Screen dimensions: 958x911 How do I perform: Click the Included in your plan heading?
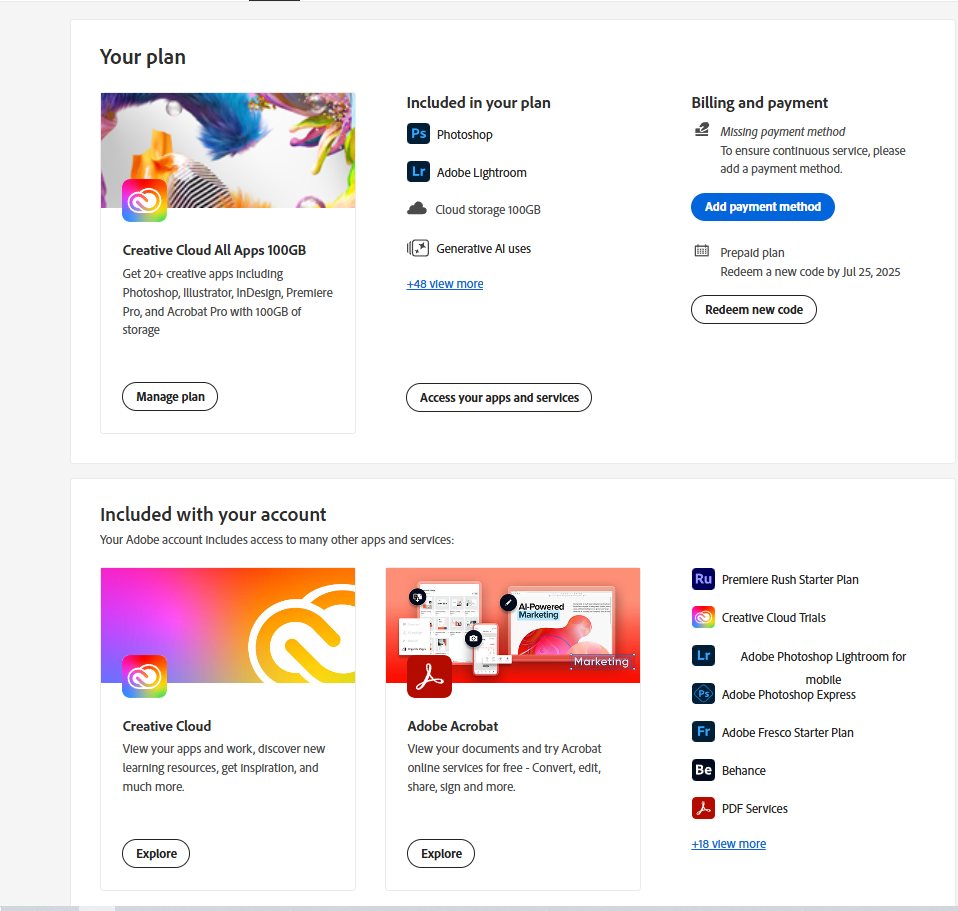(x=478, y=103)
